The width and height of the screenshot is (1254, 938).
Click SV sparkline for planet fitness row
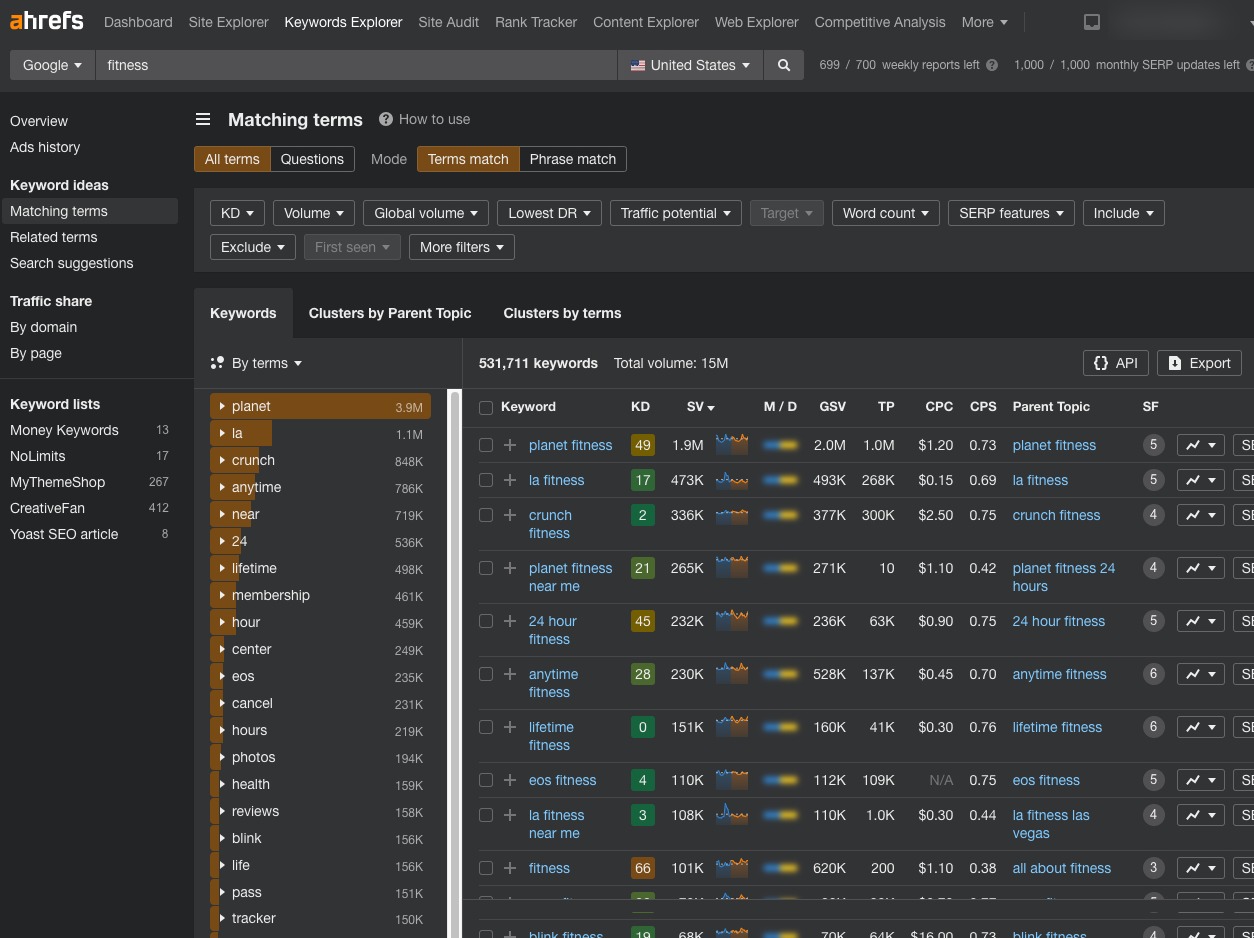pyautogui.click(x=732, y=445)
